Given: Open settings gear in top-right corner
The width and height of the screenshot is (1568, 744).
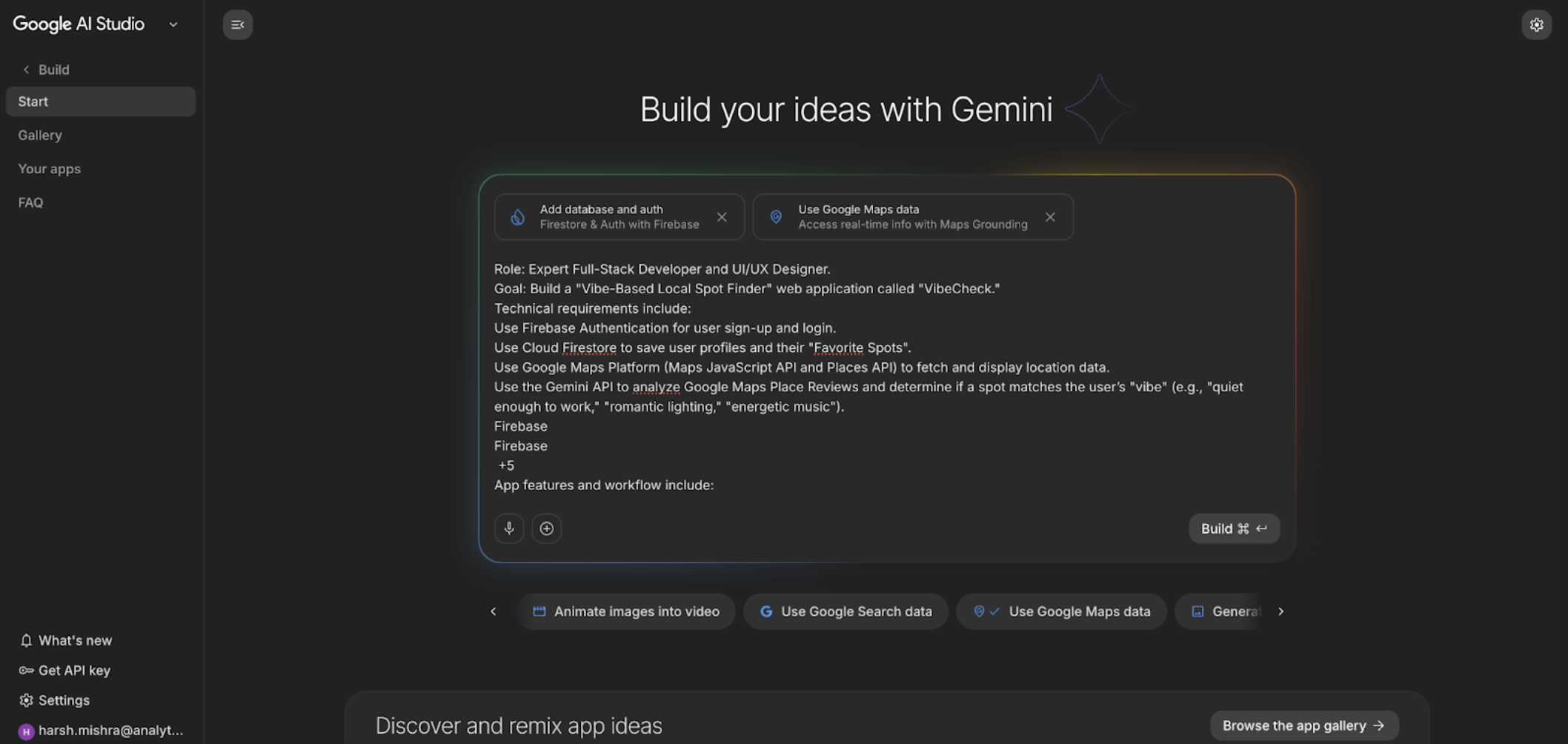Looking at the screenshot, I should [x=1536, y=24].
